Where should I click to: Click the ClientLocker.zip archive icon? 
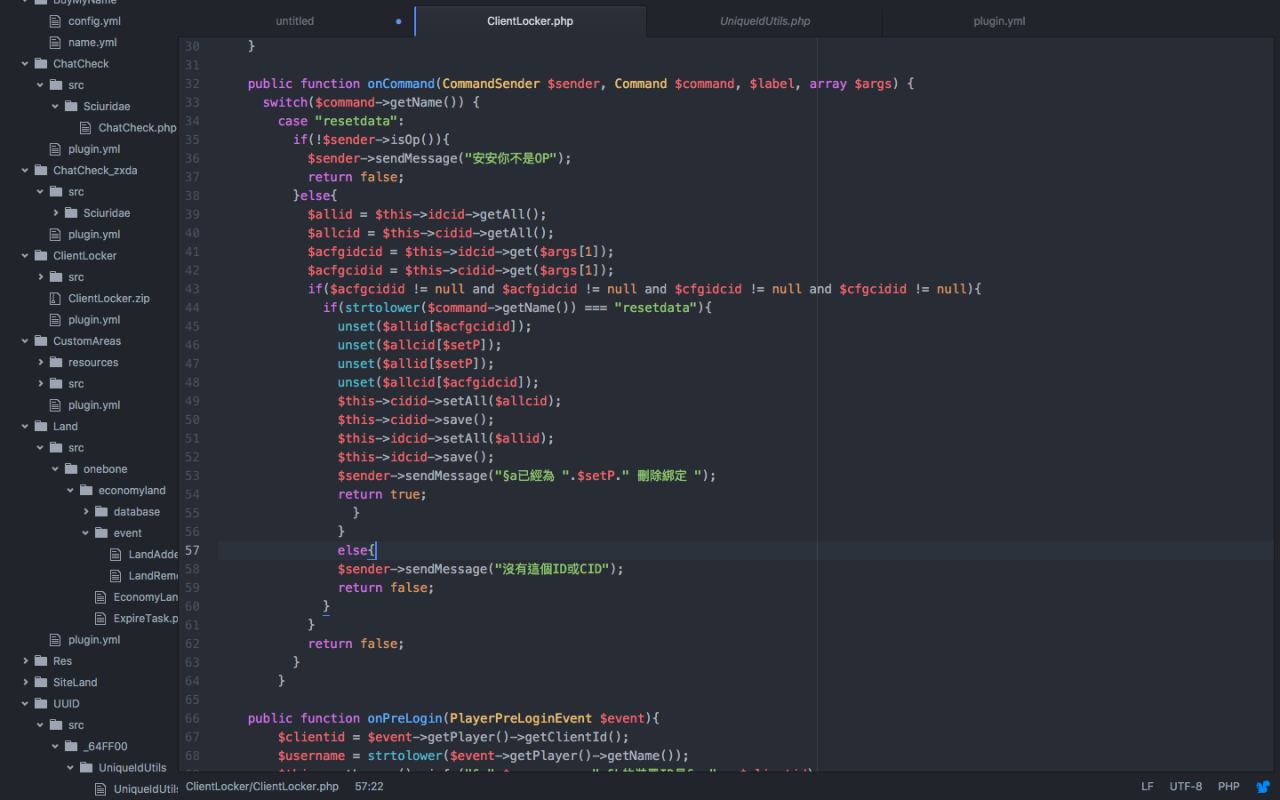click(x=56, y=298)
